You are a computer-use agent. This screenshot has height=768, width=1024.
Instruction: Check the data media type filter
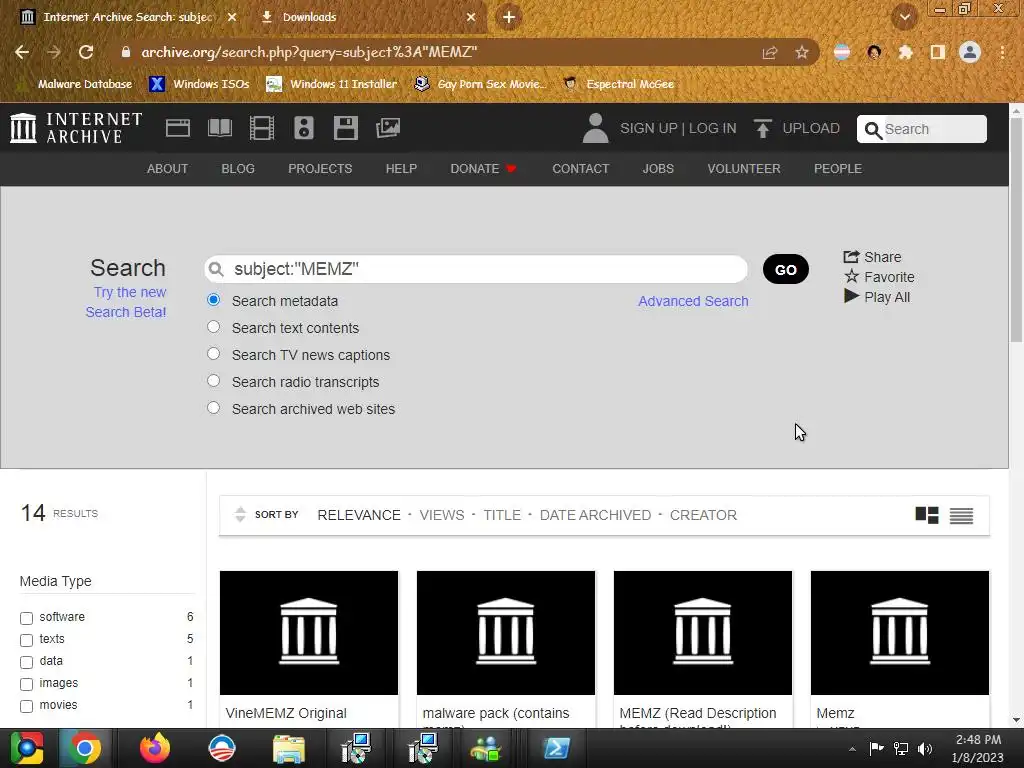26,662
